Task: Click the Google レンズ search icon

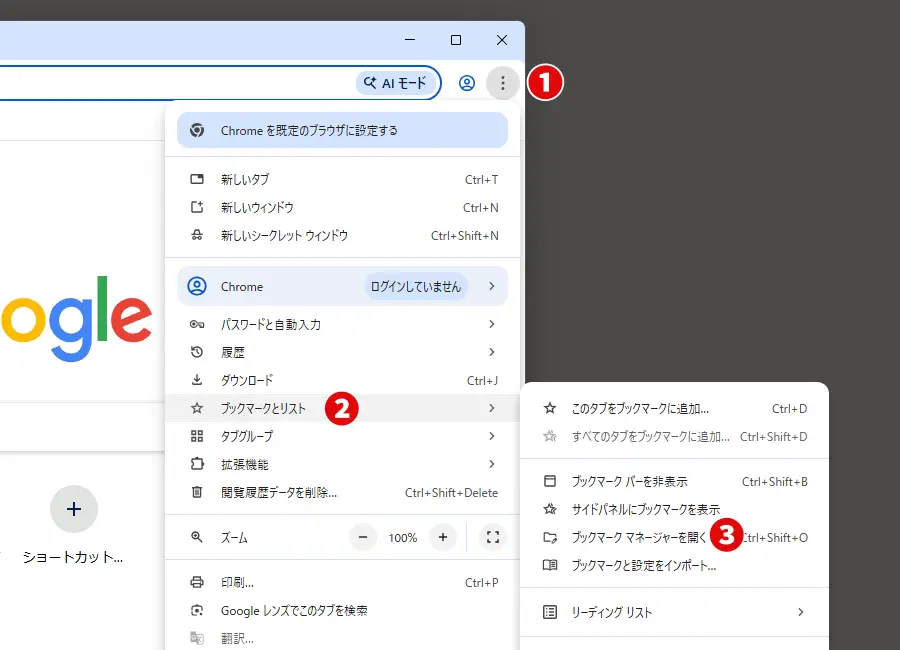Action: point(196,611)
